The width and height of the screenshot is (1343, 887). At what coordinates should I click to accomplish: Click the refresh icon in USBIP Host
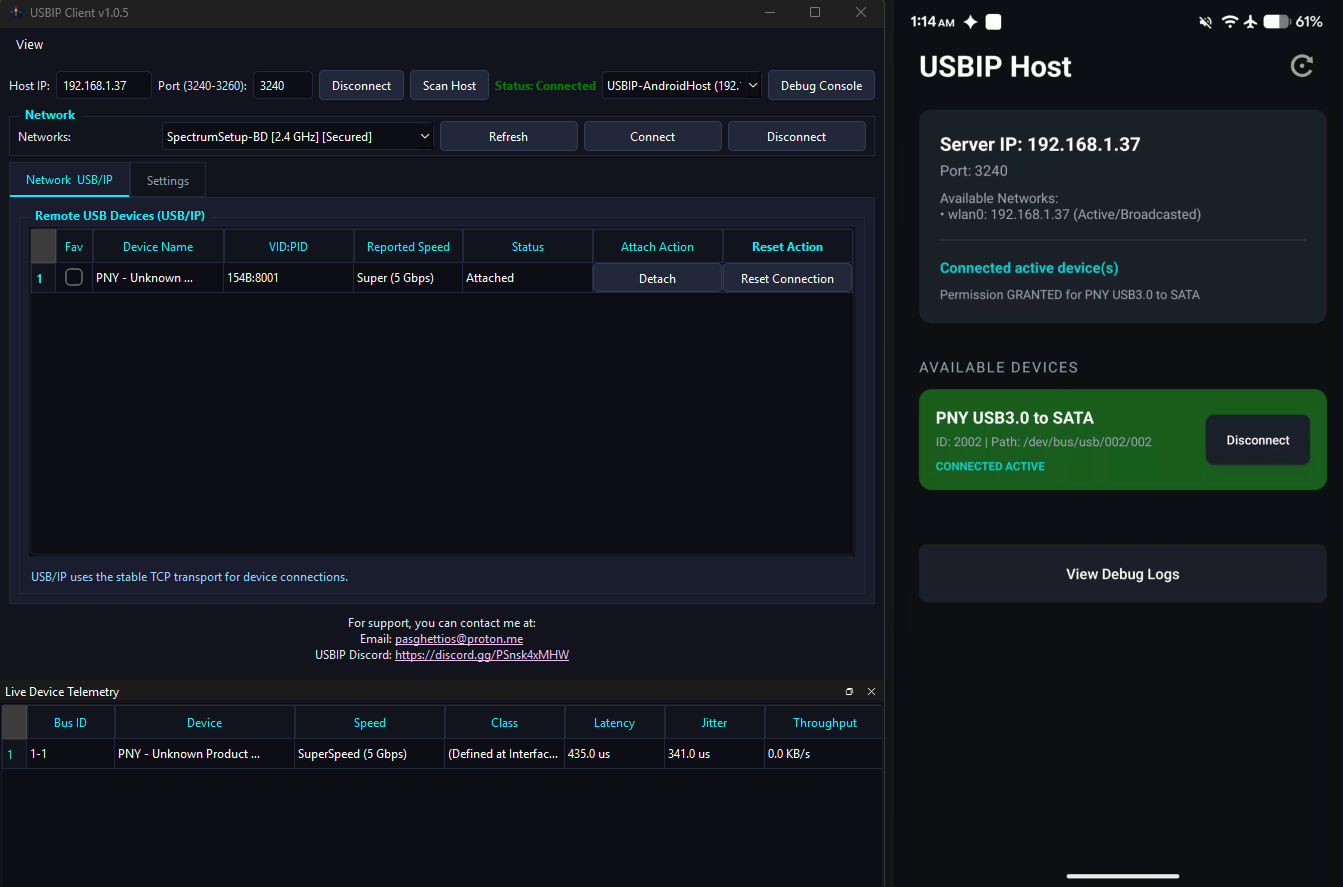(1301, 66)
